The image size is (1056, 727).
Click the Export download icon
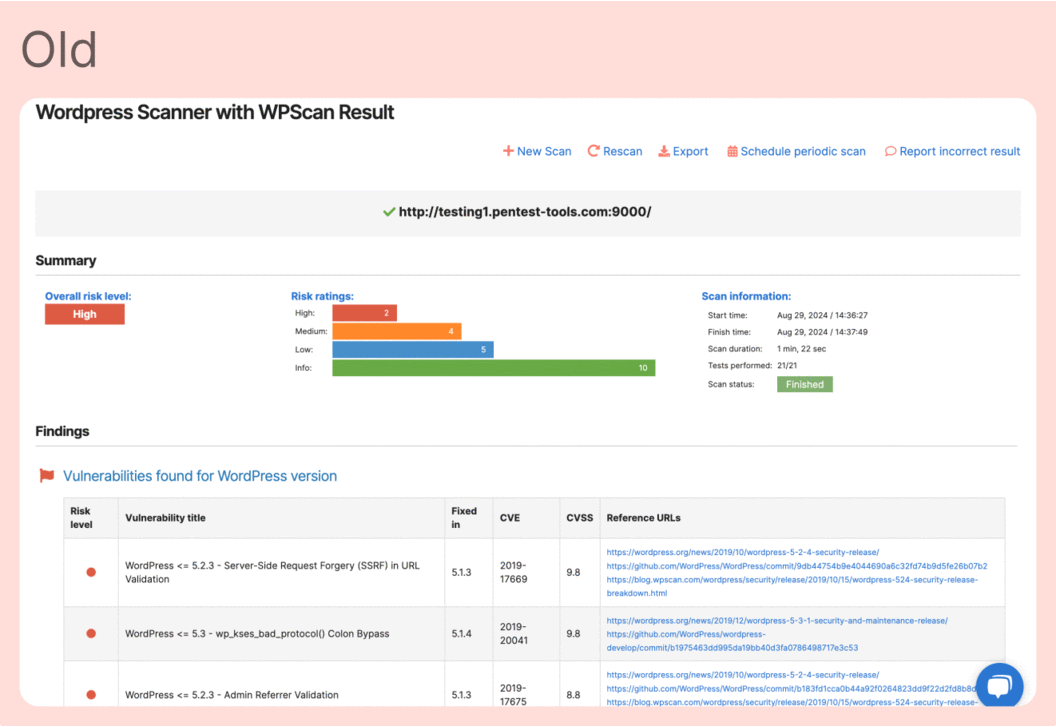(664, 151)
